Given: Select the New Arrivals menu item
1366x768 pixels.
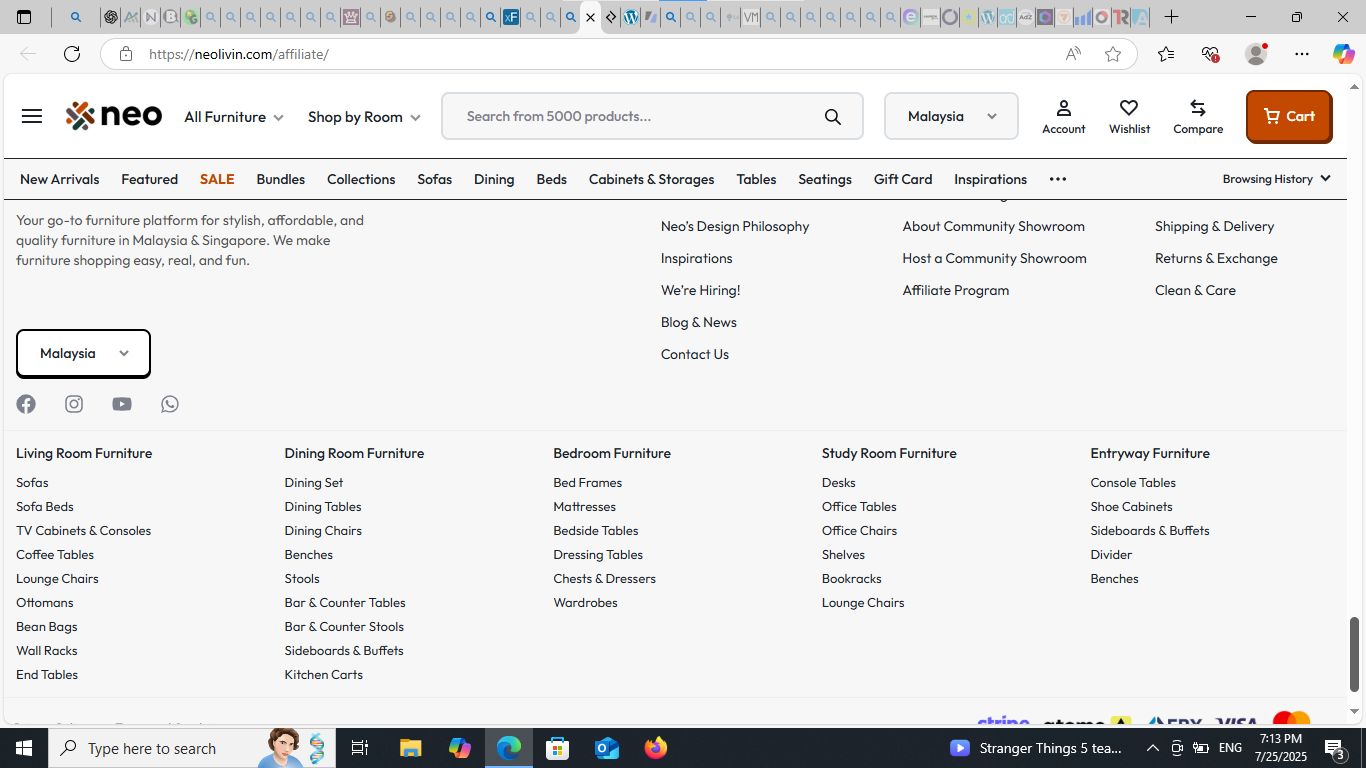Looking at the screenshot, I should tap(60, 179).
